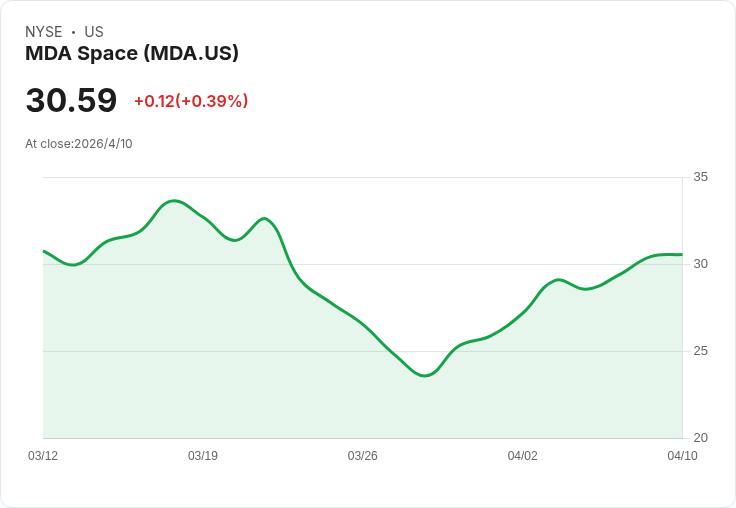The width and height of the screenshot is (736, 508).
Task: Click the At close date text
Action: 79,144
